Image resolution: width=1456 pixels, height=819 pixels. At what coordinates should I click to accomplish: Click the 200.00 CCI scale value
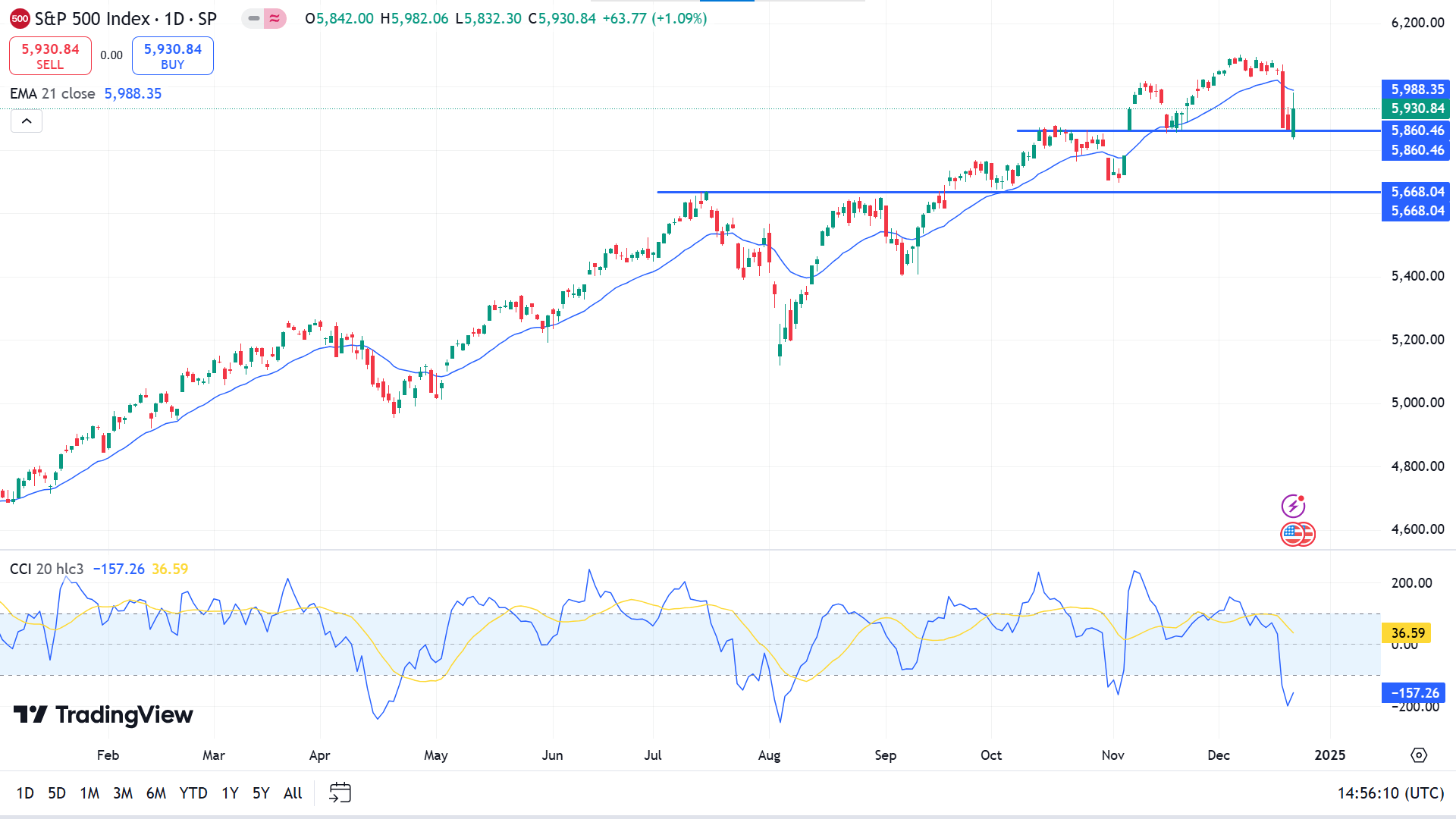pos(1411,583)
